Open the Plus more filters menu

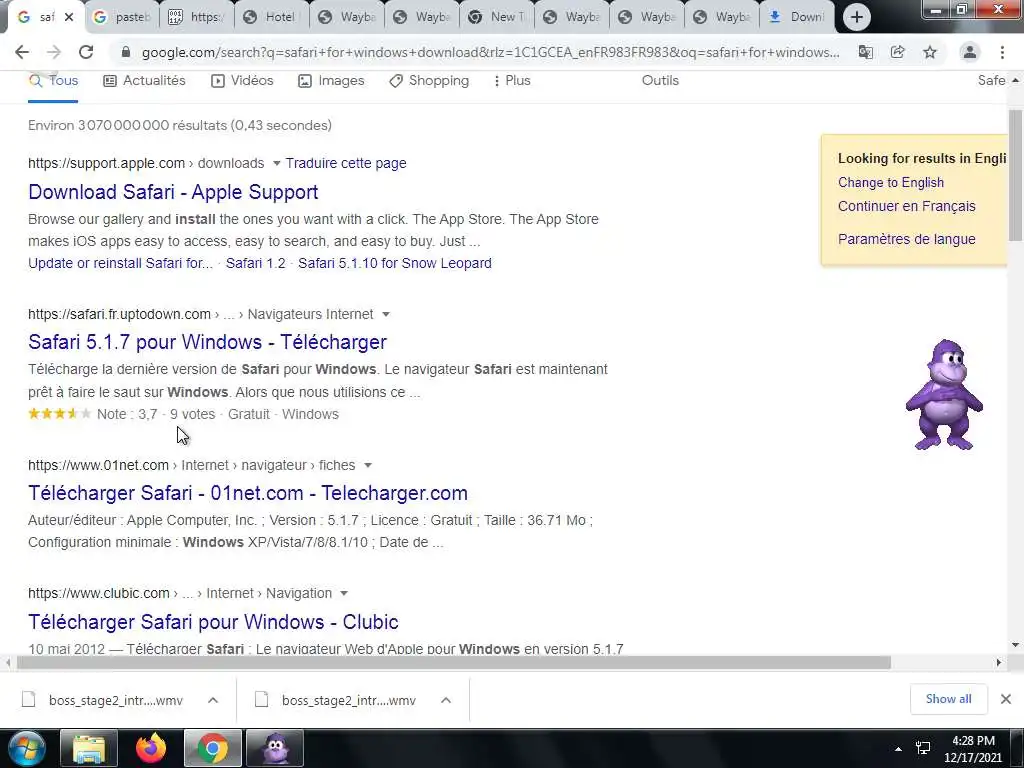512,81
